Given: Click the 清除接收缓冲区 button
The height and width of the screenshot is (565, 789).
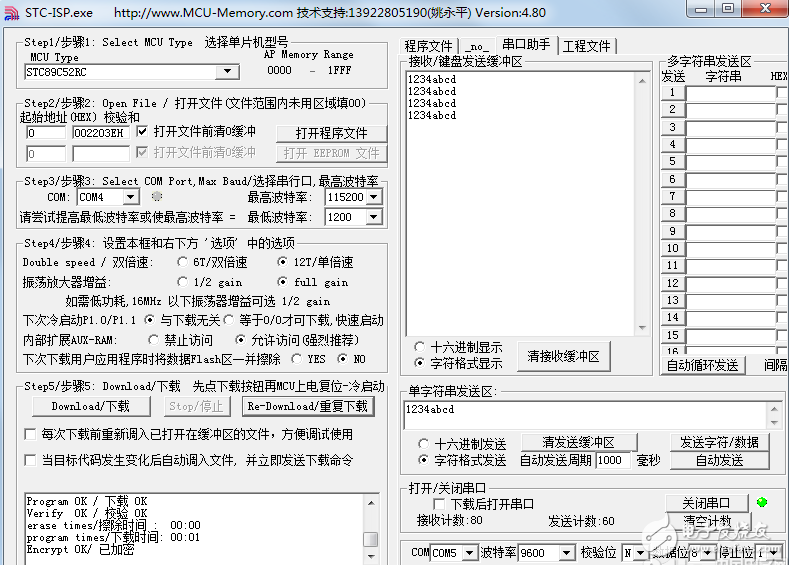Looking at the screenshot, I should (x=564, y=356).
